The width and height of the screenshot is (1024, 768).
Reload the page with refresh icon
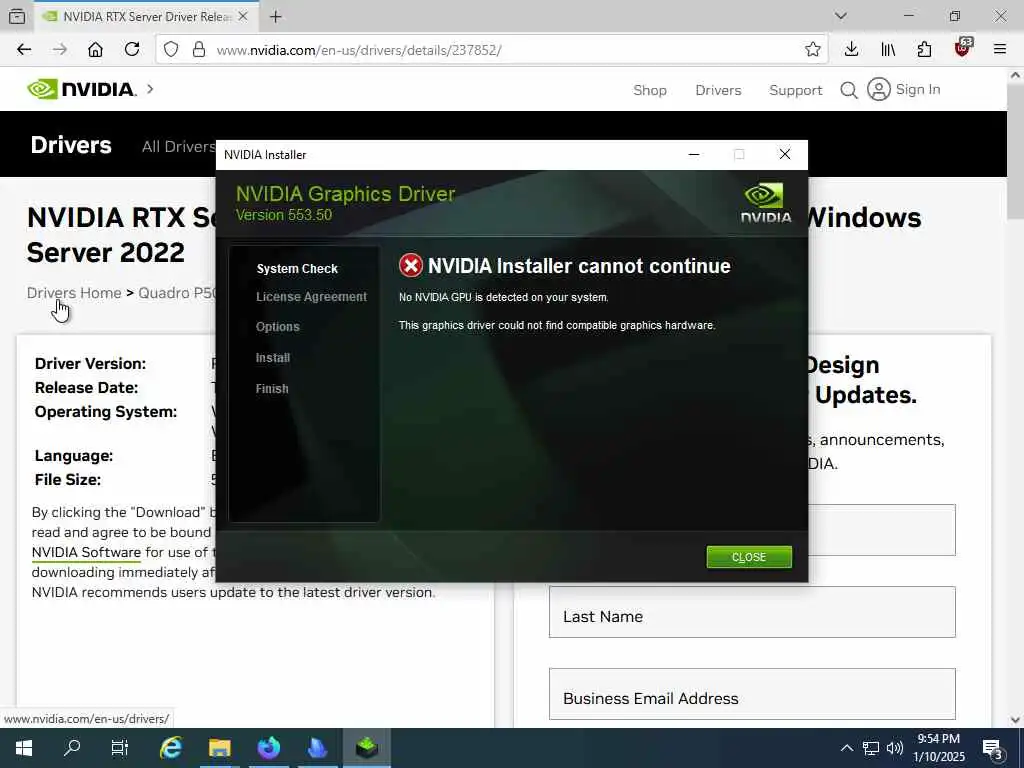click(x=132, y=50)
